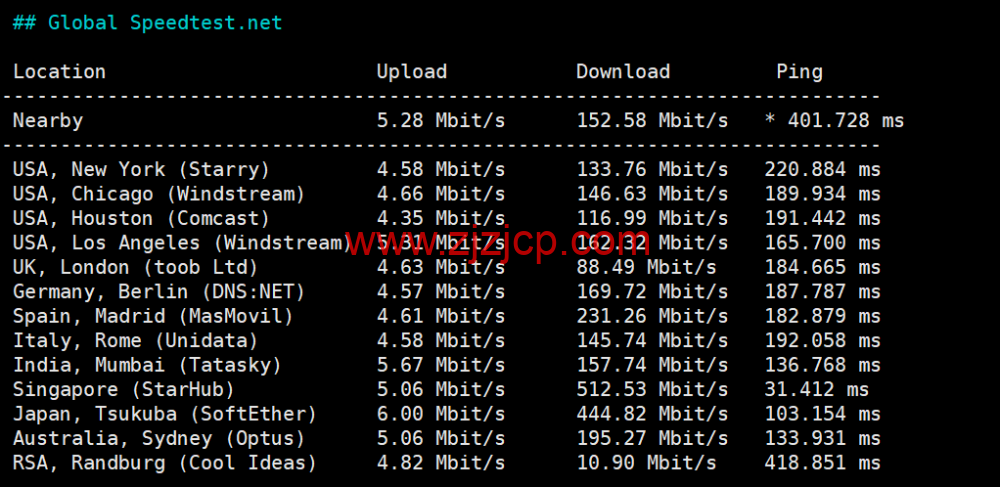Click the Ping column header
The image size is (1000, 487).
click(799, 72)
